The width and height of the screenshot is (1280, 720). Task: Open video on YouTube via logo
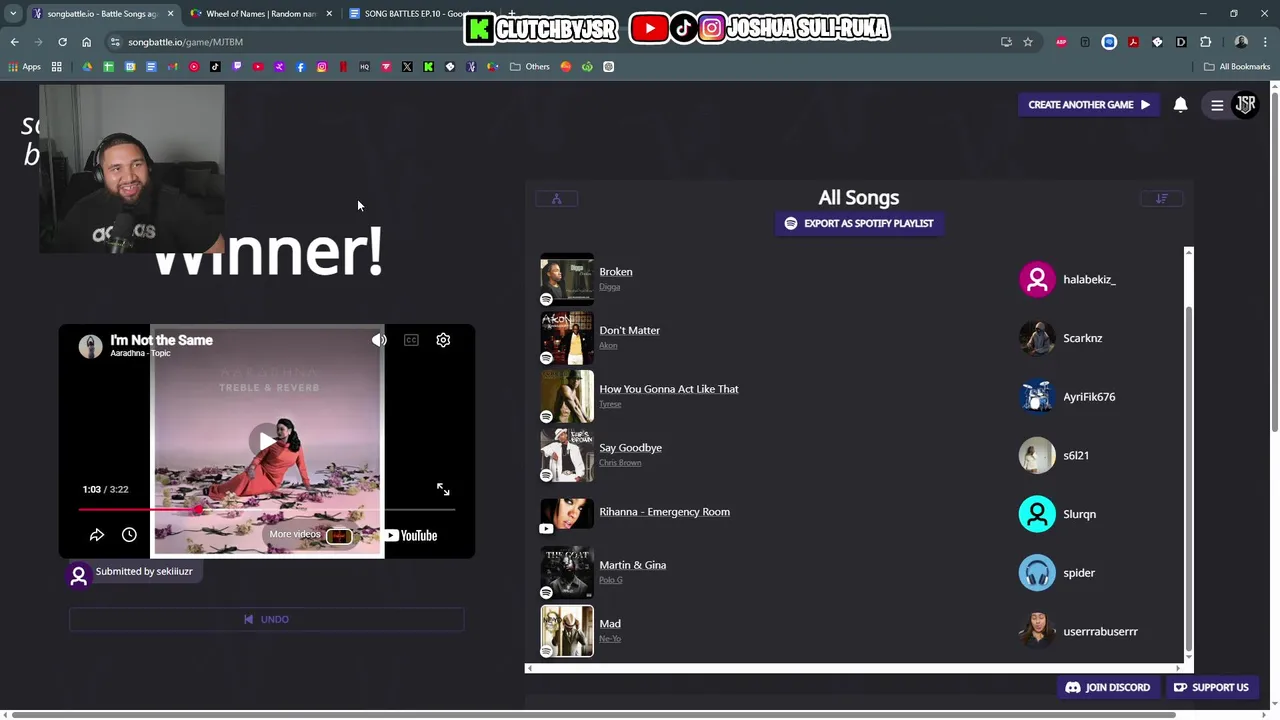pos(411,535)
